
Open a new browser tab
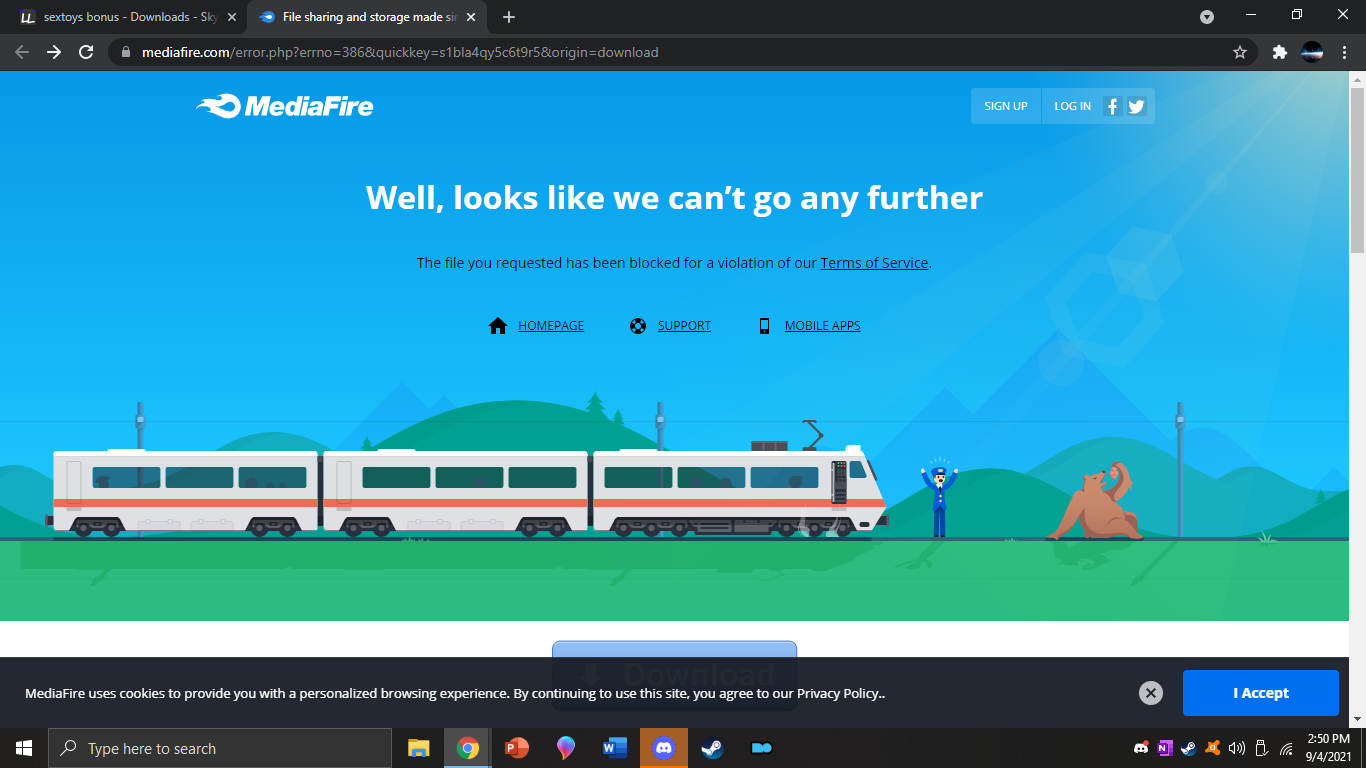509,17
